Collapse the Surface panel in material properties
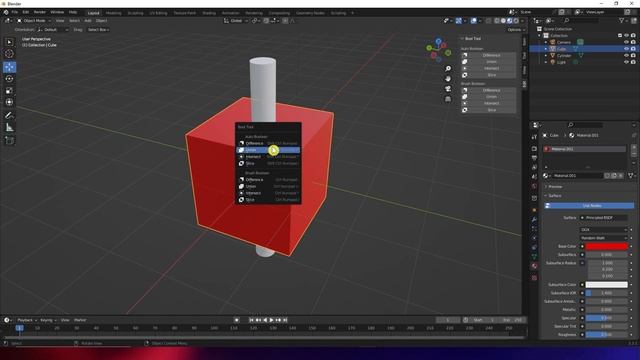 click(554, 196)
